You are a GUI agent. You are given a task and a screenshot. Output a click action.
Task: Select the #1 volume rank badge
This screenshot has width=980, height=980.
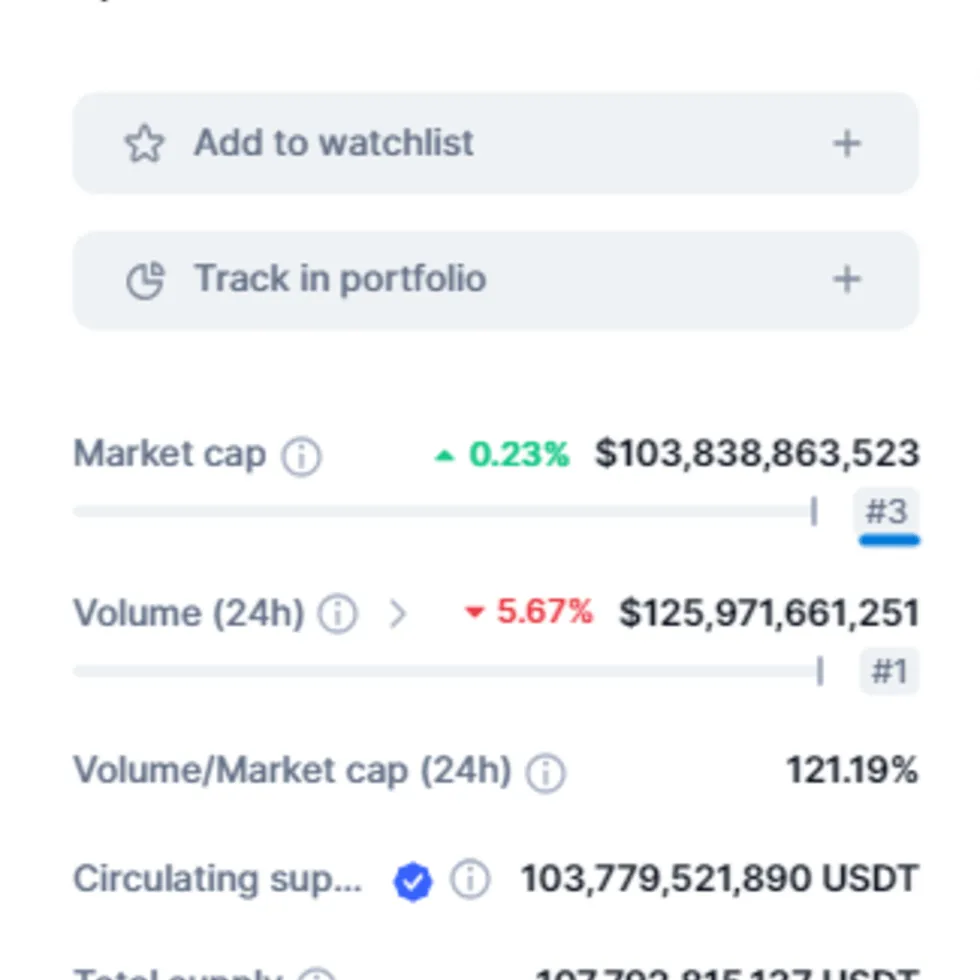(x=889, y=671)
